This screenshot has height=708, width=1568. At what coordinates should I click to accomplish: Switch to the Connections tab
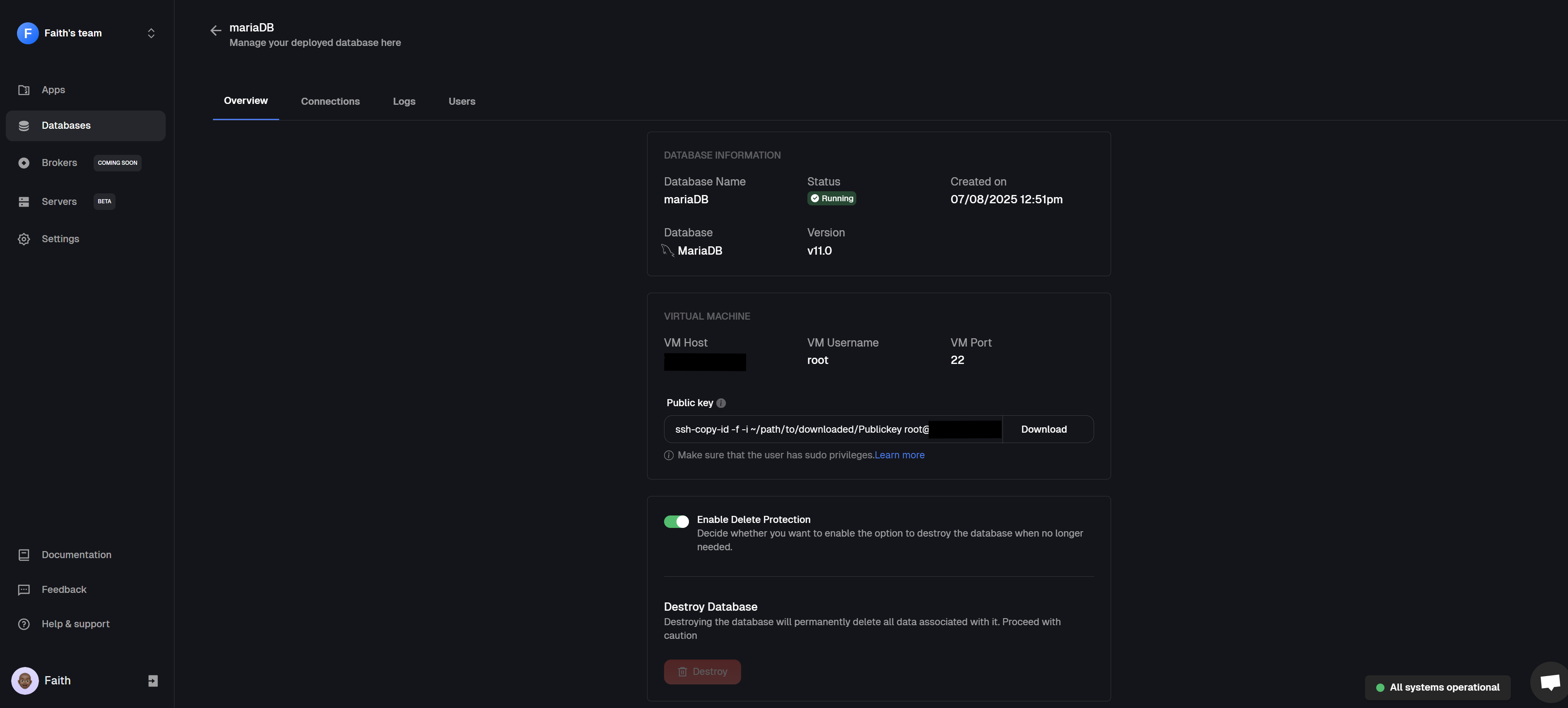(330, 101)
